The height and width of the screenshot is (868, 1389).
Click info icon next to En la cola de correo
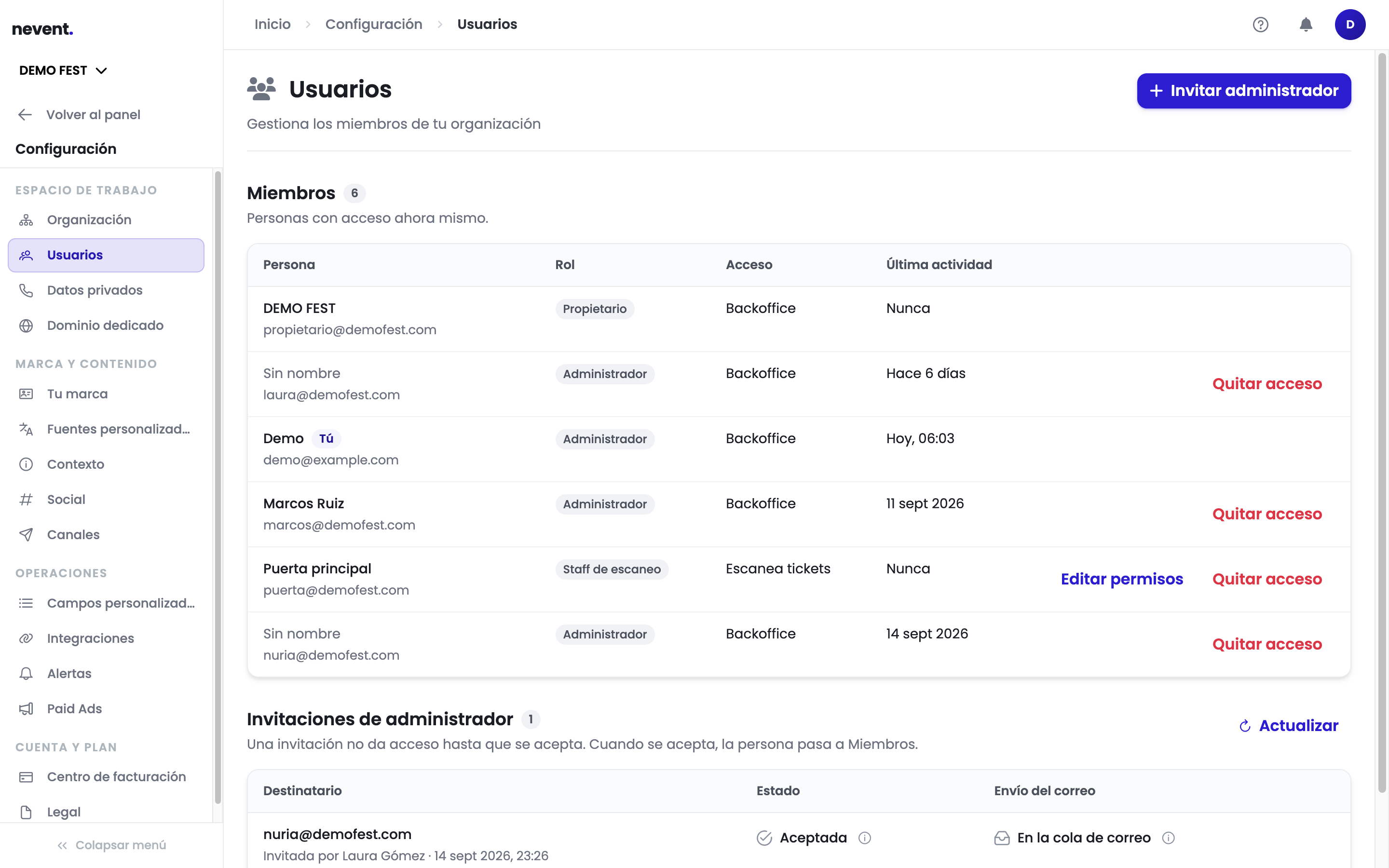coord(1168,838)
